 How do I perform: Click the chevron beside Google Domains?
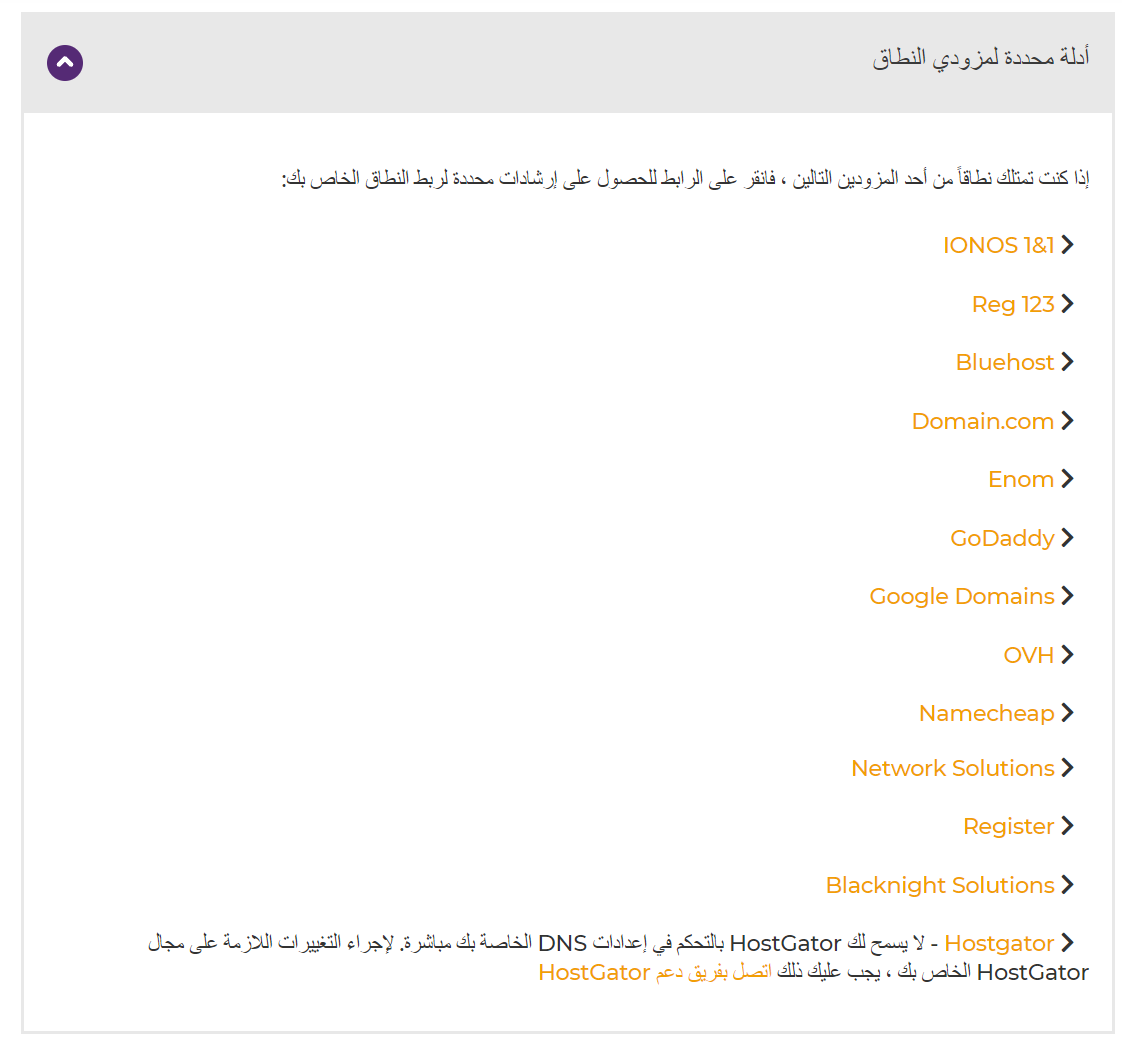pos(1068,596)
